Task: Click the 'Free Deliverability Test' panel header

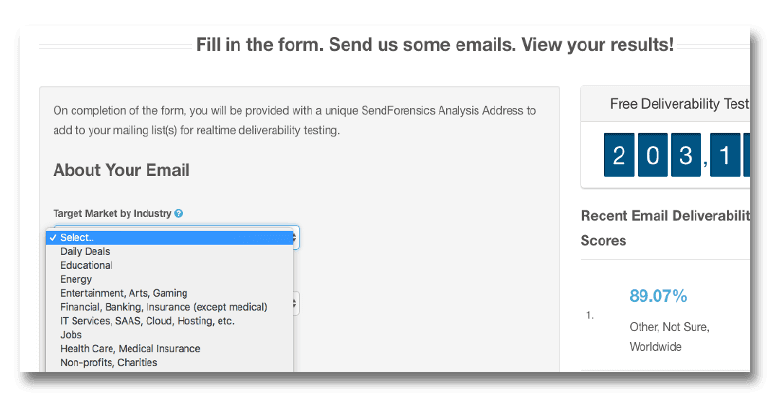Action: coord(664,104)
